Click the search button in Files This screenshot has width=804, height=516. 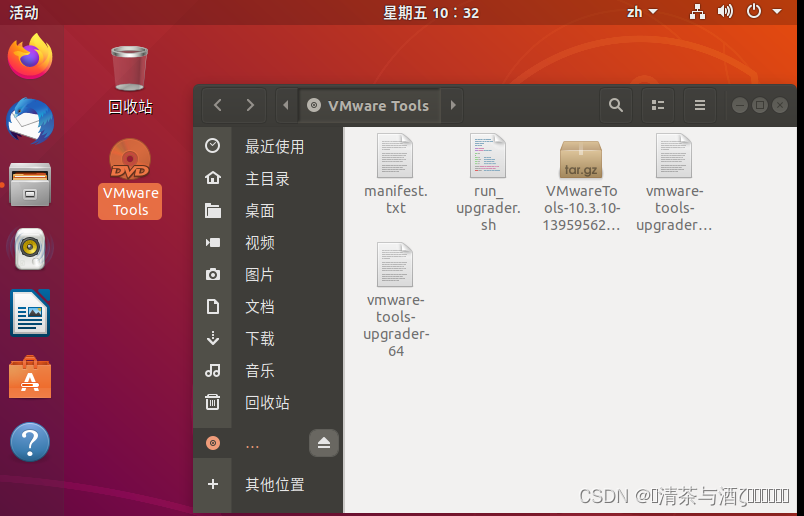pos(616,105)
